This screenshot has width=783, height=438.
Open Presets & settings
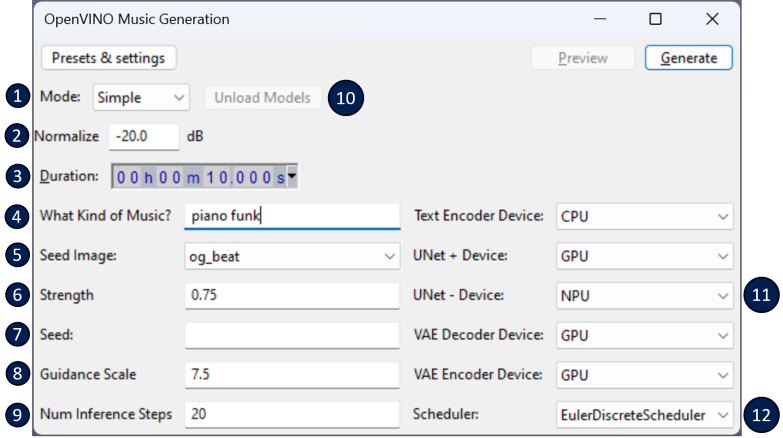(109, 58)
